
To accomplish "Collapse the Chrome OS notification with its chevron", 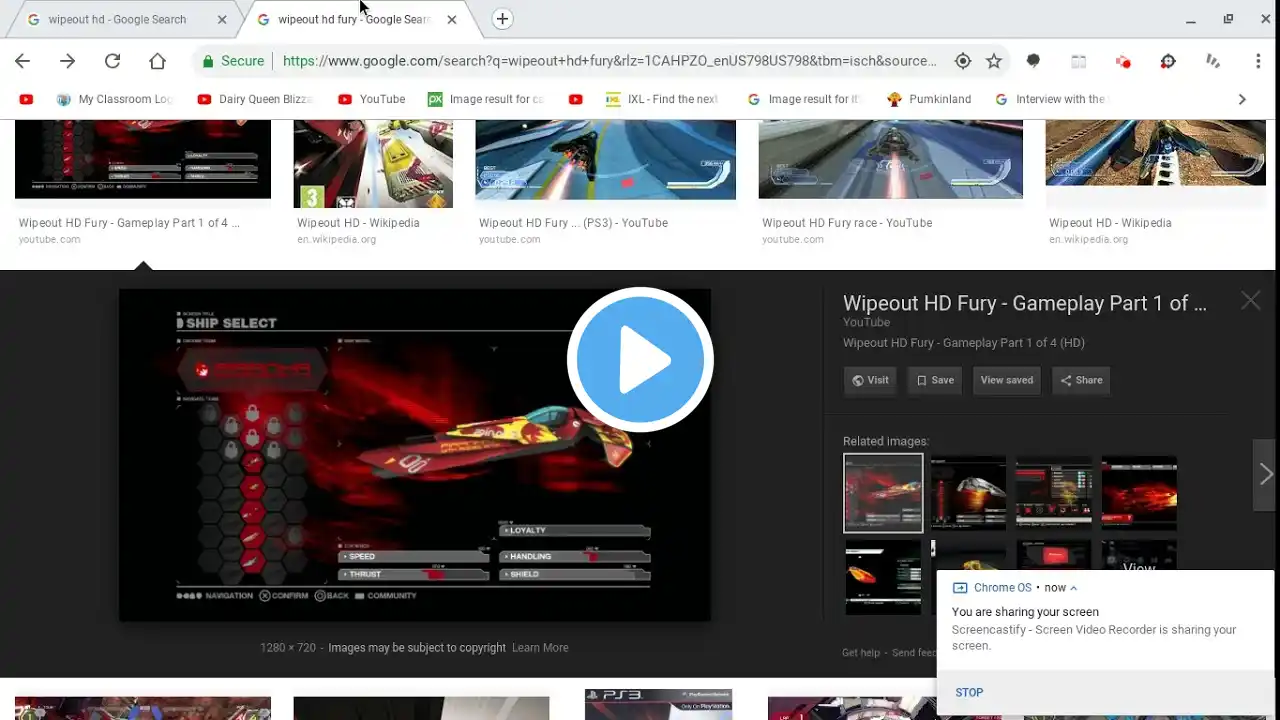I will tap(1073, 588).
